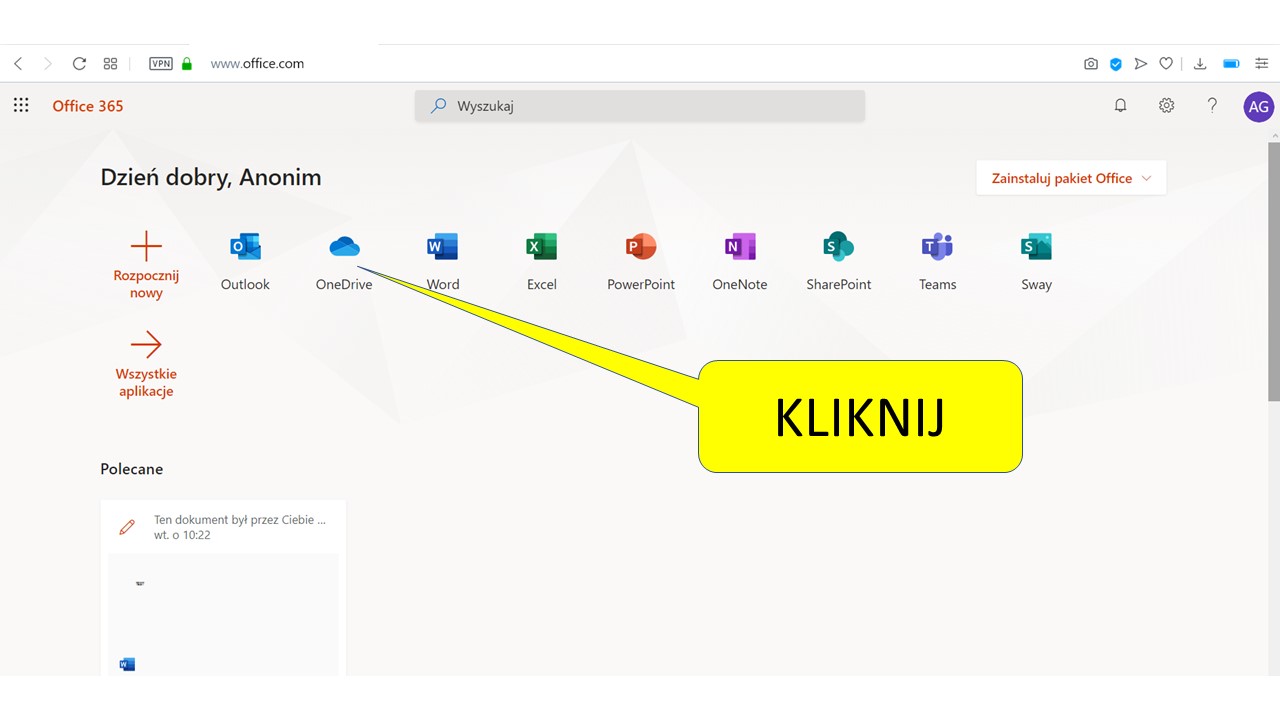Click the 'Dzień dobry, Anonim' greeting
Screen dimensions: 1280x720
(x=211, y=178)
